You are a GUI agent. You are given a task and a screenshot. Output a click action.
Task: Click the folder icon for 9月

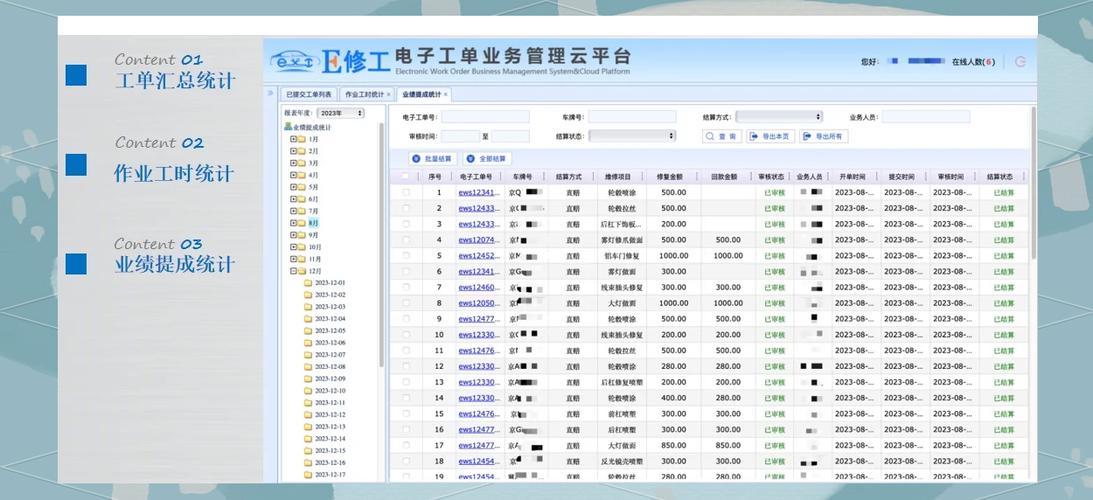[302, 235]
